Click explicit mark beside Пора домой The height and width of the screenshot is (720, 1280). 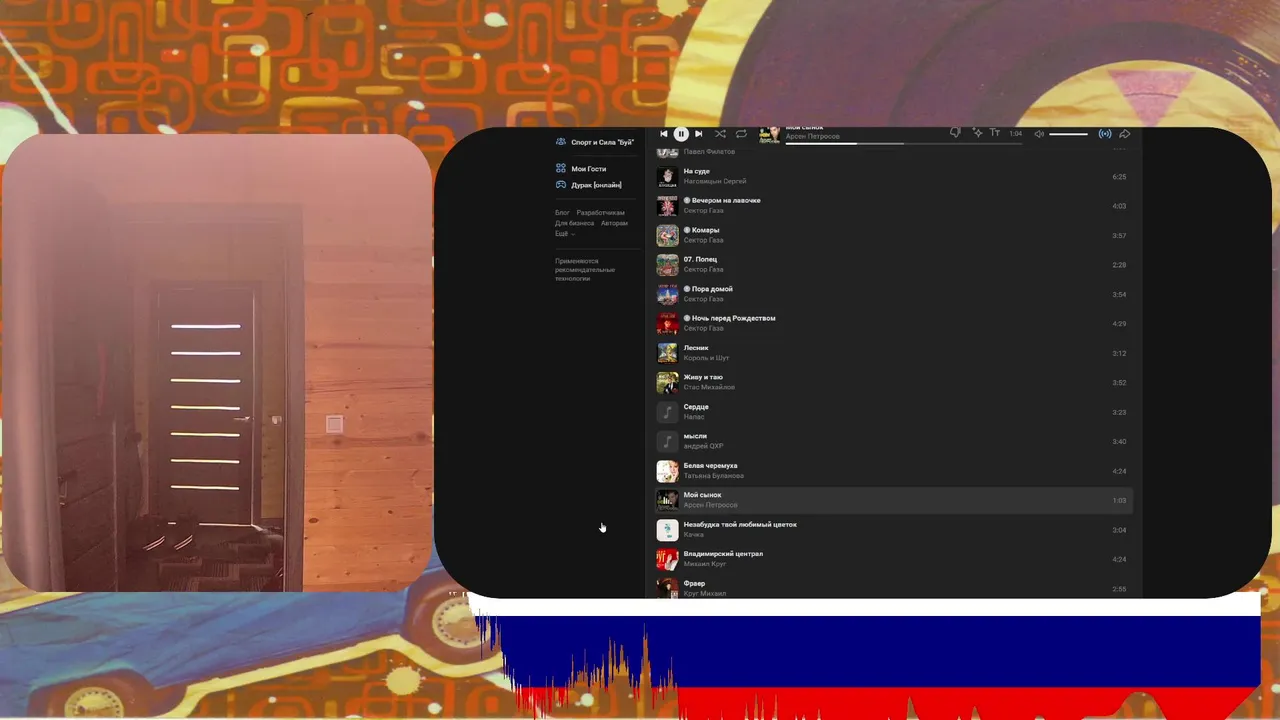click(688, 289)
